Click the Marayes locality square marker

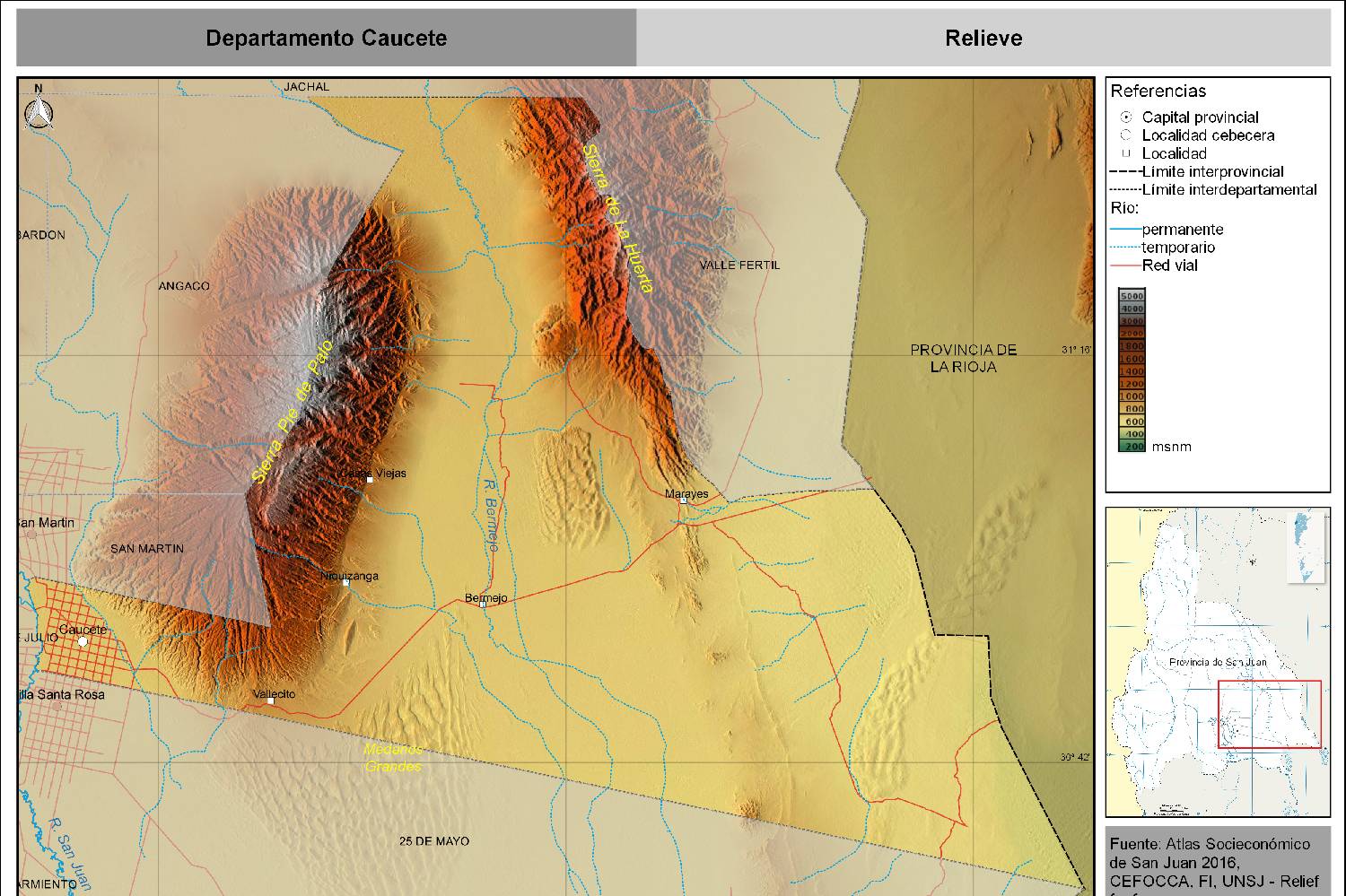684,501
